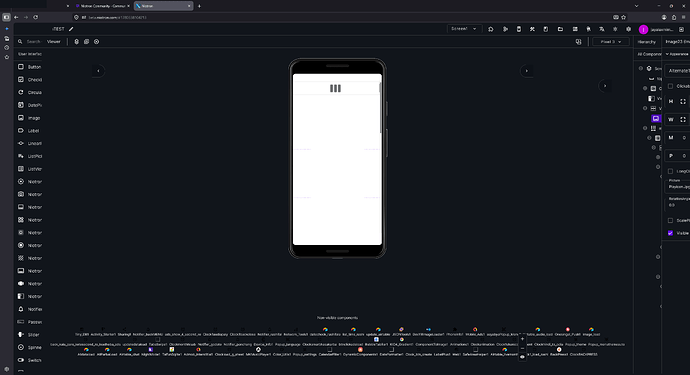
Task: Uncheck the Visible checkbox
Action: pos(670,233)
